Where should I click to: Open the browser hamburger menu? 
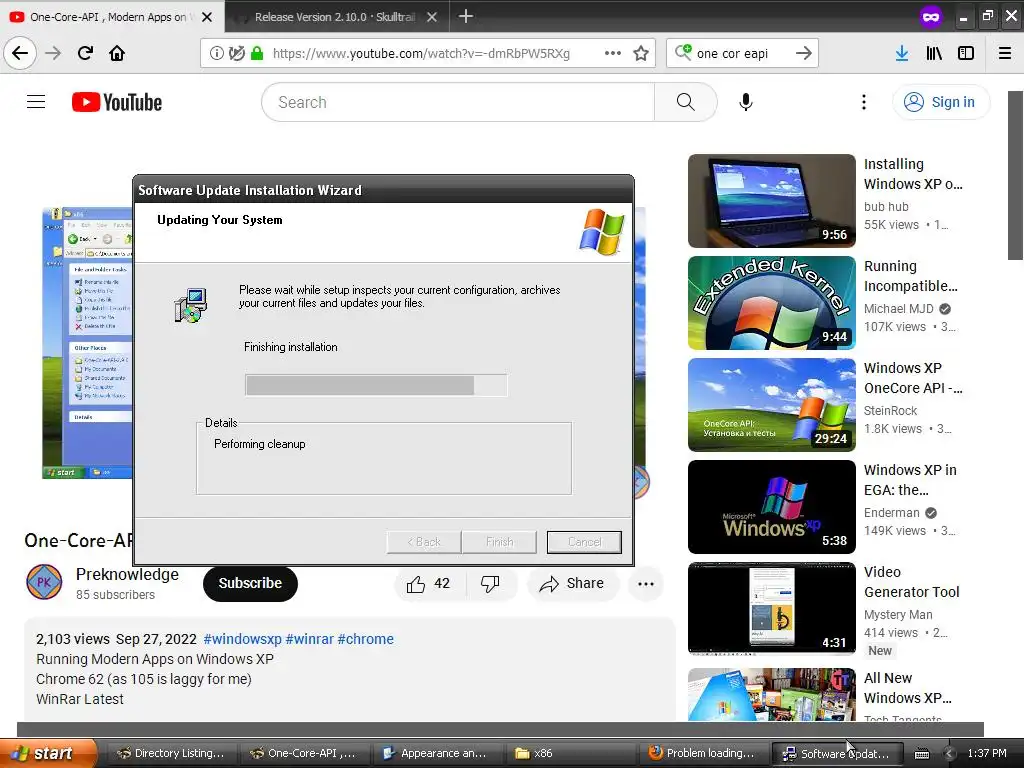1005,53
